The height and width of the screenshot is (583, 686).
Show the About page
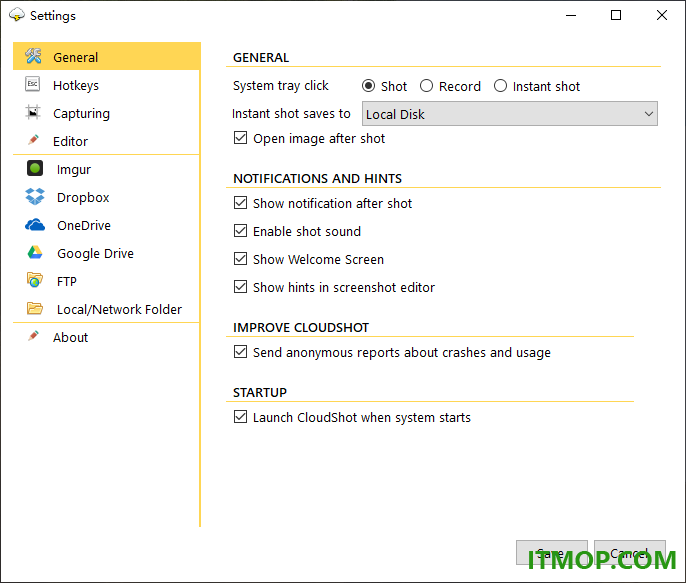tap(107, 337)
